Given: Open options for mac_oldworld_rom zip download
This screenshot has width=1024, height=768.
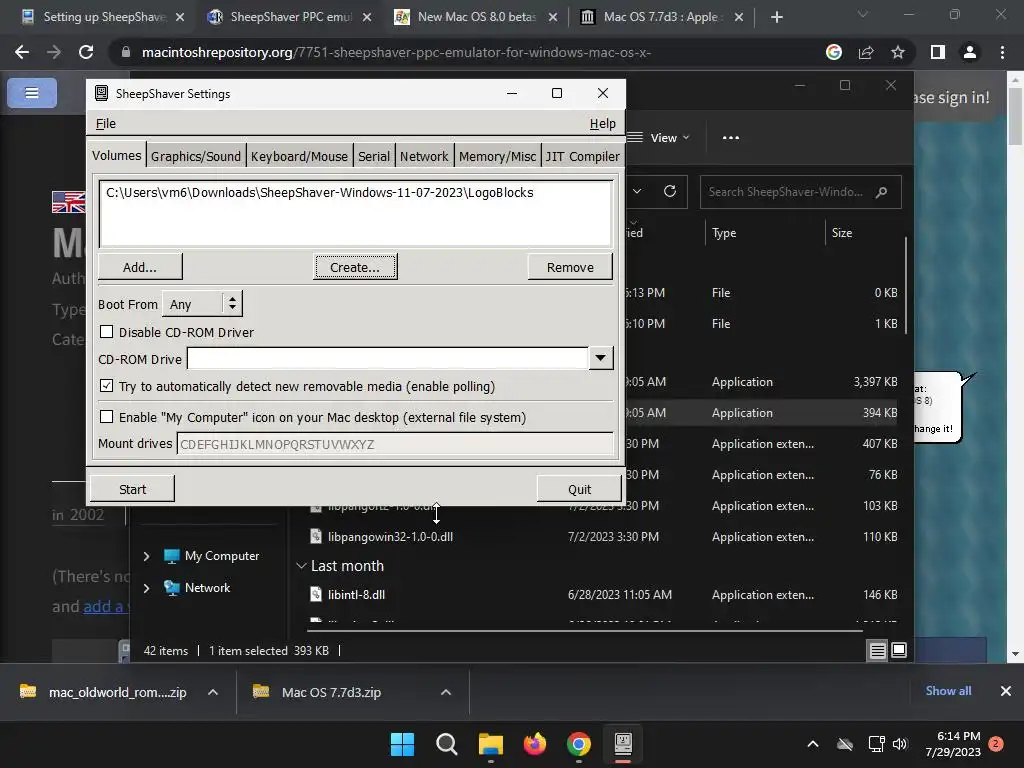Looking at the screenshot, I should point(213,692).
